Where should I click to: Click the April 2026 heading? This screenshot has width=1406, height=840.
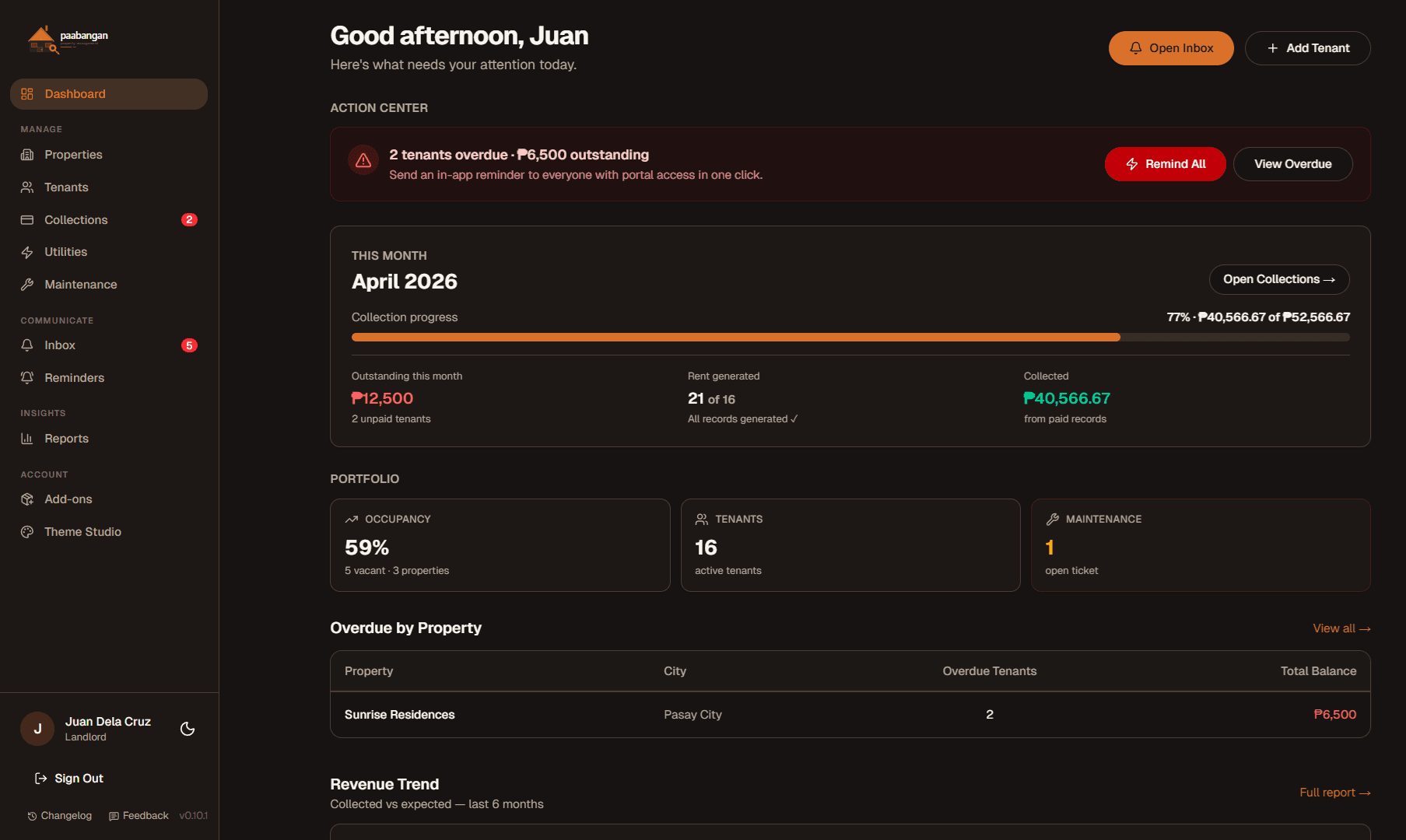pyautogui.click(x=405, y=282)
